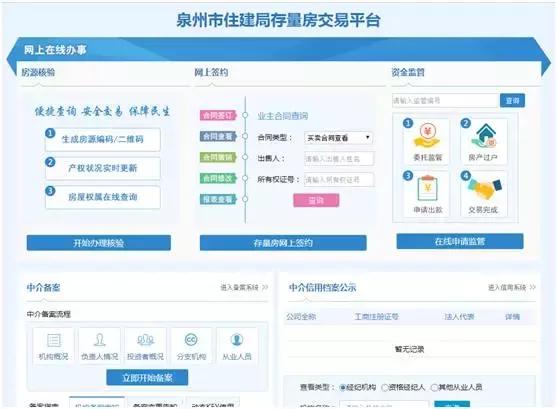The height and width of the screenshot is (409, 557).
Task: Click the 法人代表 column header
Action: tap(459, 317)
